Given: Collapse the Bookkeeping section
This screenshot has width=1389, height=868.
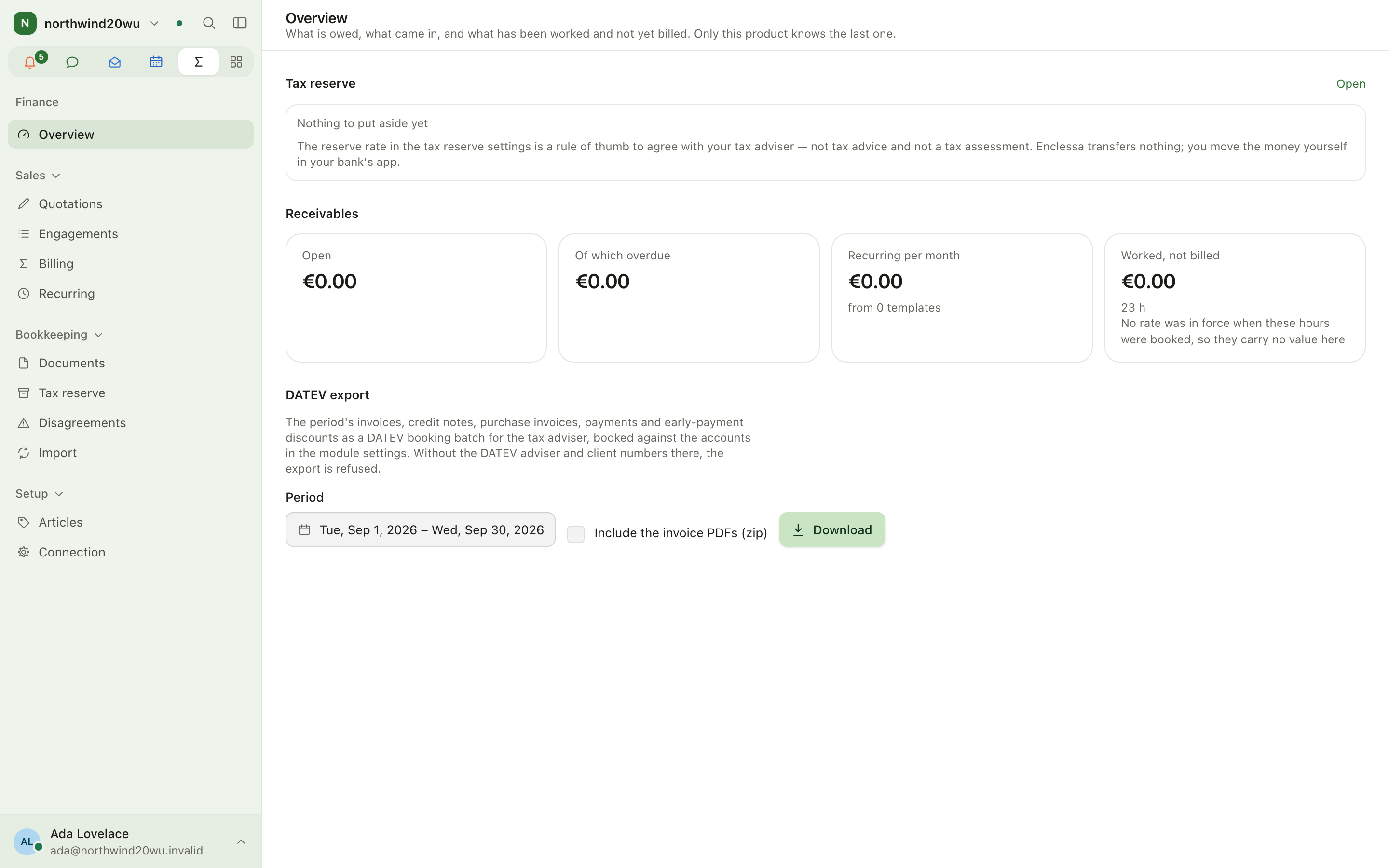Looking at the screenshot, I should pos(59,335).
